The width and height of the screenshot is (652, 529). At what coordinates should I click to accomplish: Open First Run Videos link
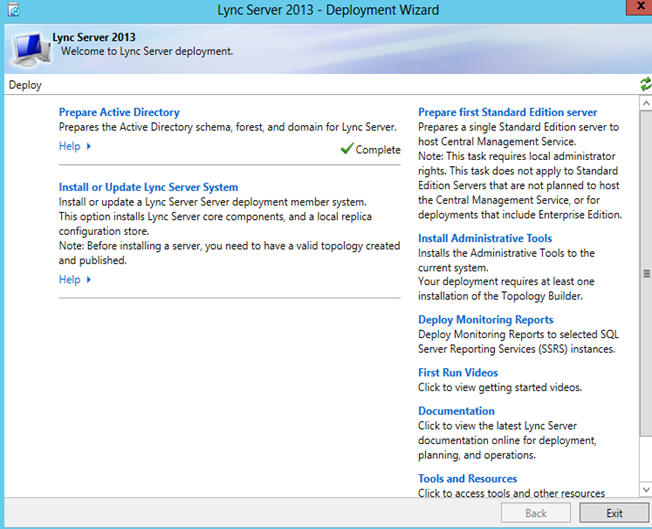(x=458, y=373)
